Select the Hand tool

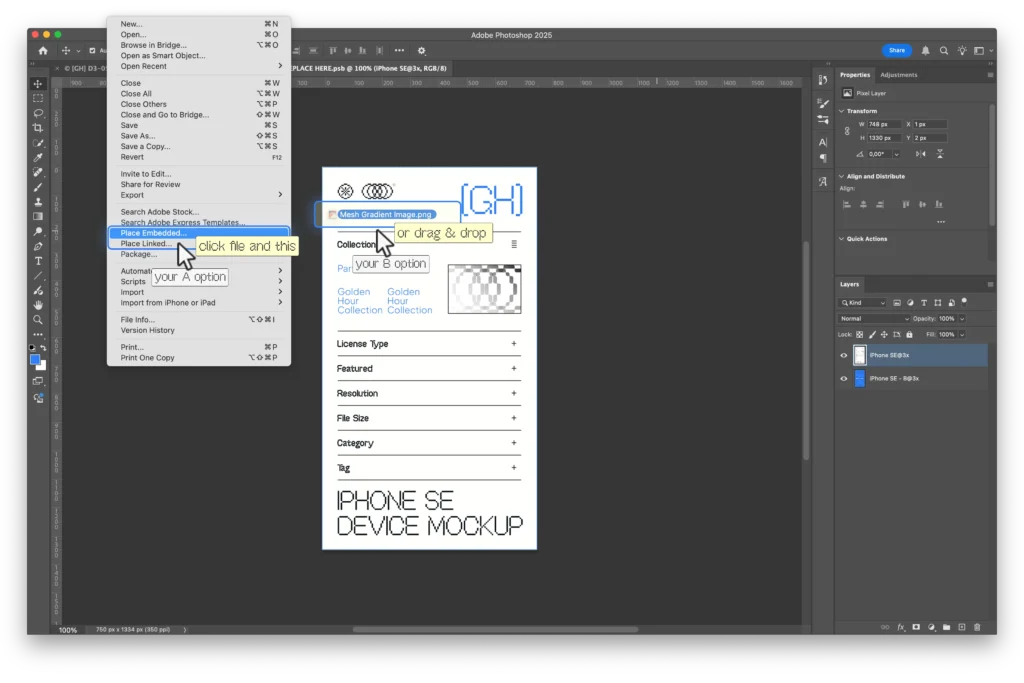point(38,305)
